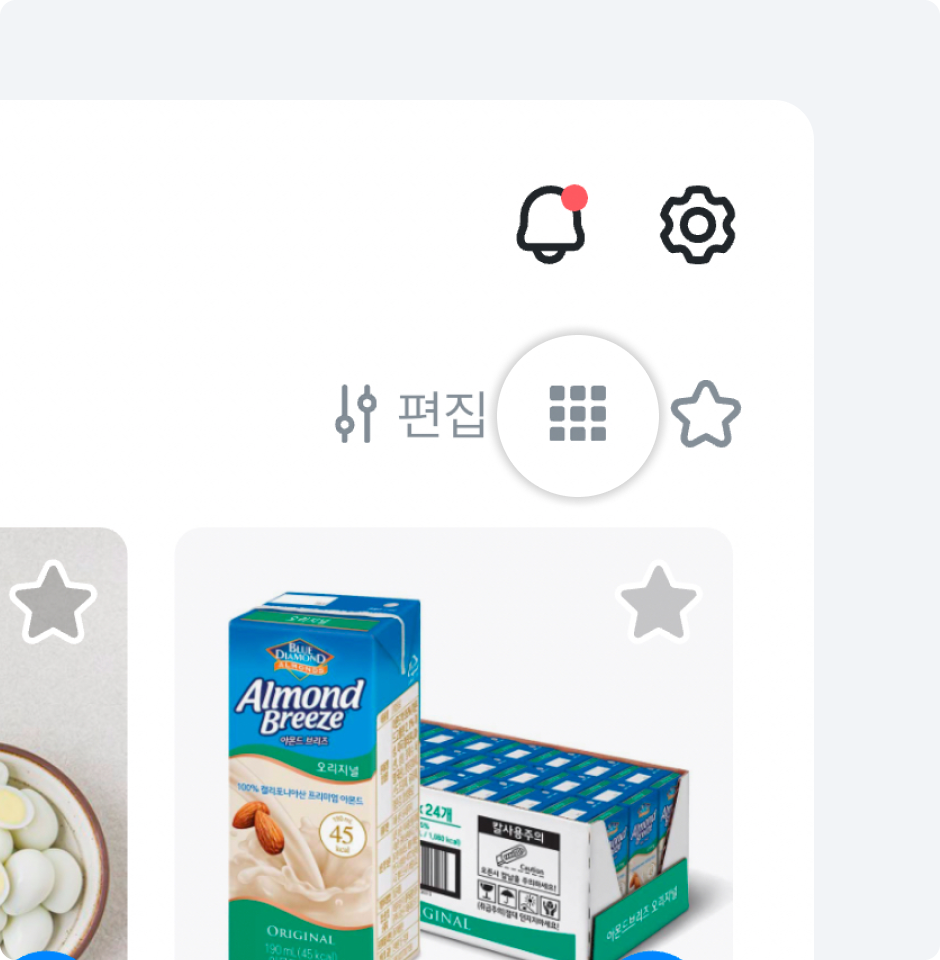Click the circular highlighted grid toggle
This screenshot has height=960, width=940.
pyautogui.click(x=578, y=416)
